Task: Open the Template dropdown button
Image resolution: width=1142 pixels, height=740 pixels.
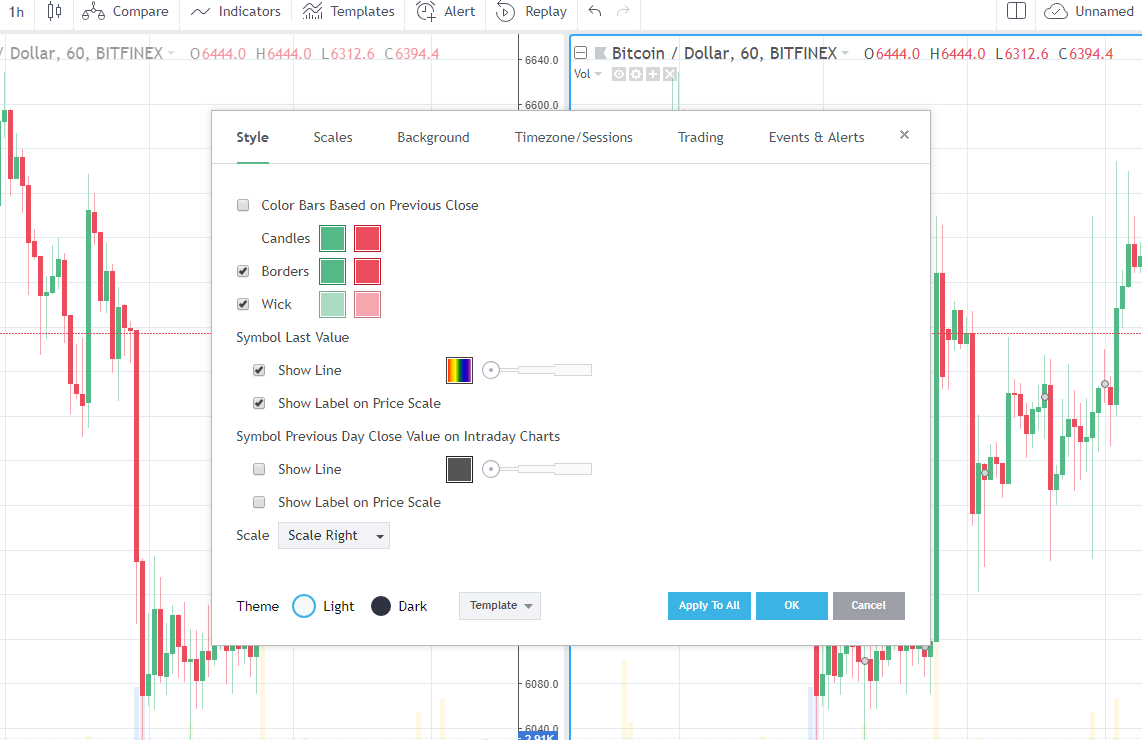Action: [500, 606]
